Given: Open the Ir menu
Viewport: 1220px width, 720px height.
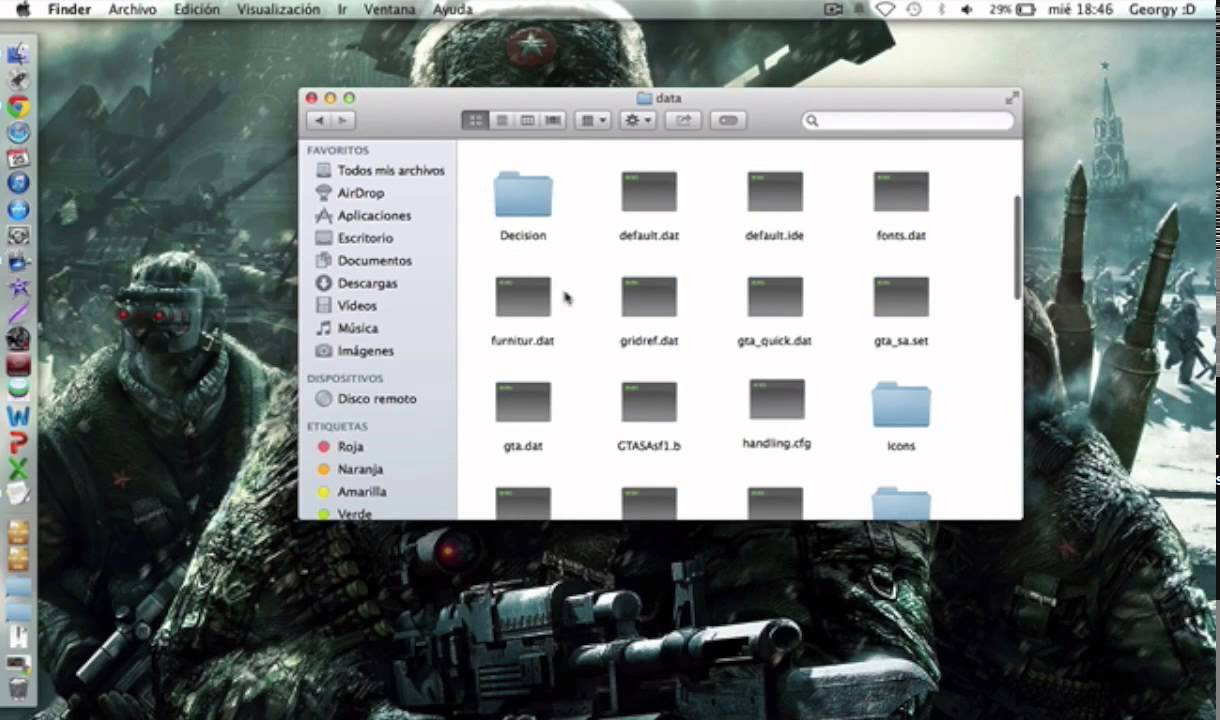Looking at the screenshot, I should pos(342,9).
